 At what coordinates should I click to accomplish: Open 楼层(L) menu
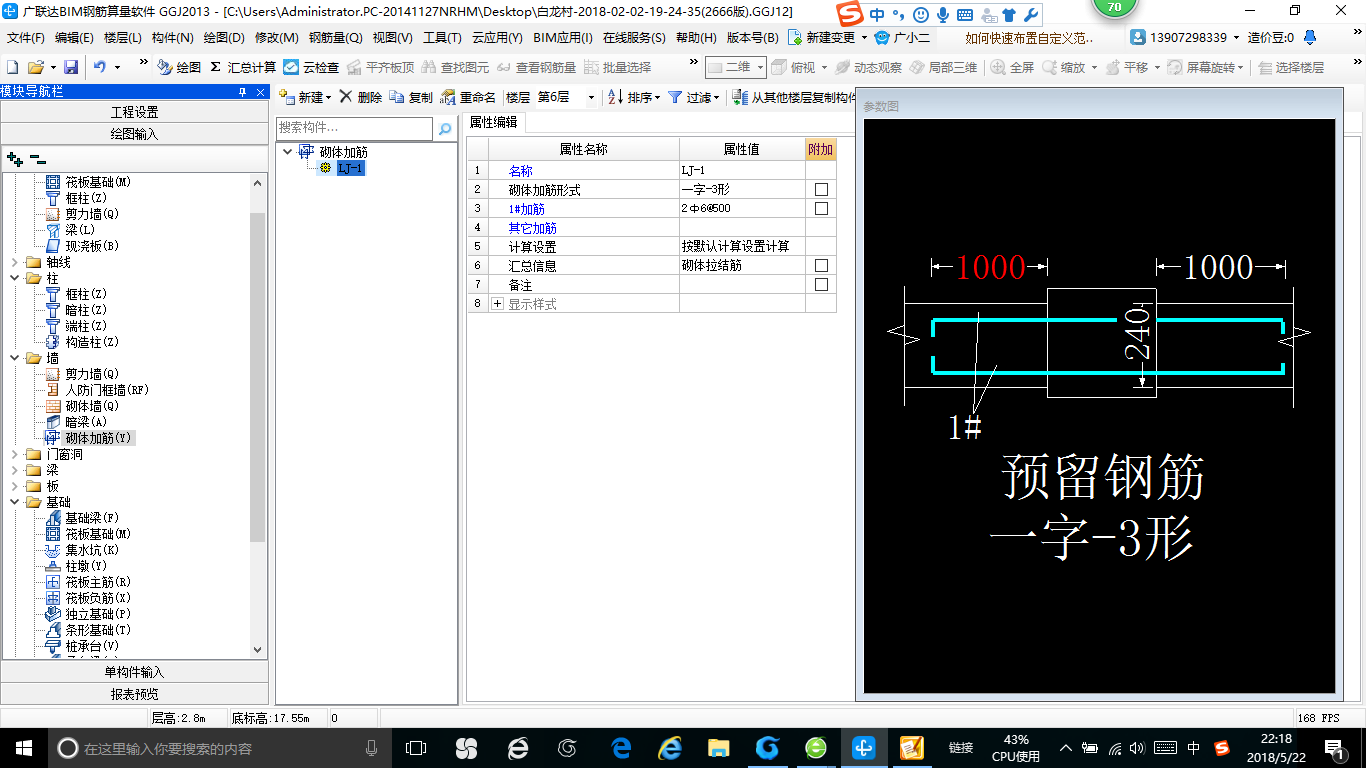(x=123, y=37)
